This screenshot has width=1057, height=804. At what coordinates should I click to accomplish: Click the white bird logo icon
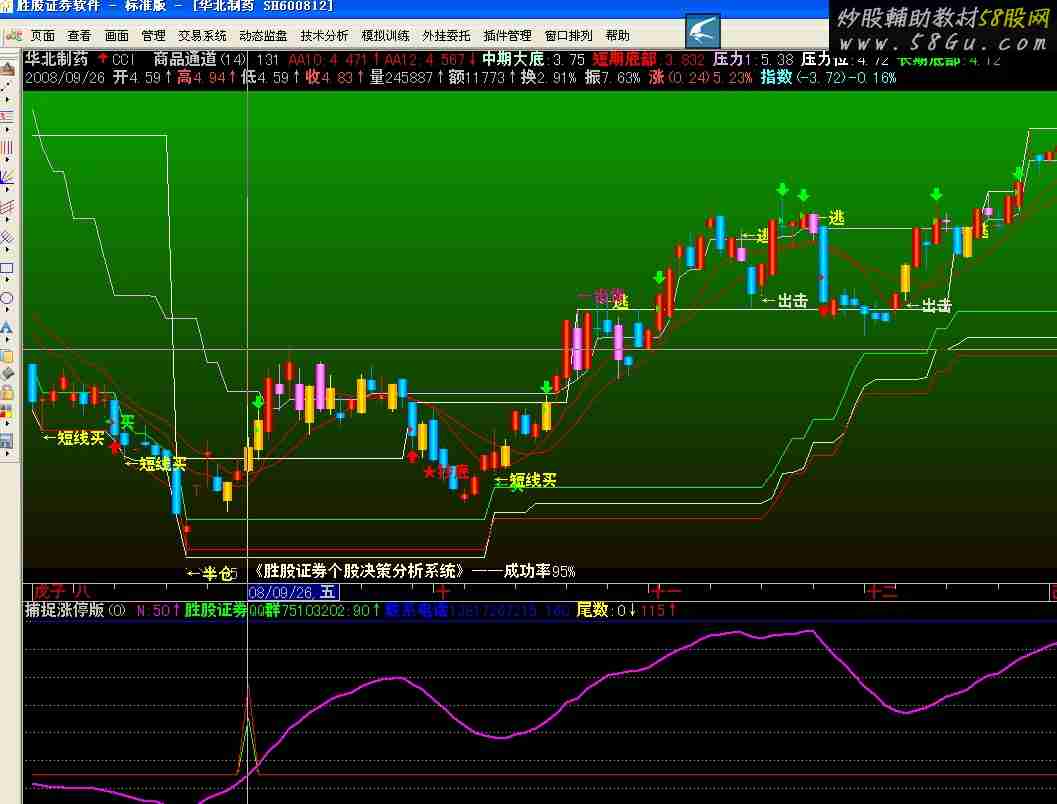pyautogui.click(x=702, y=31)
